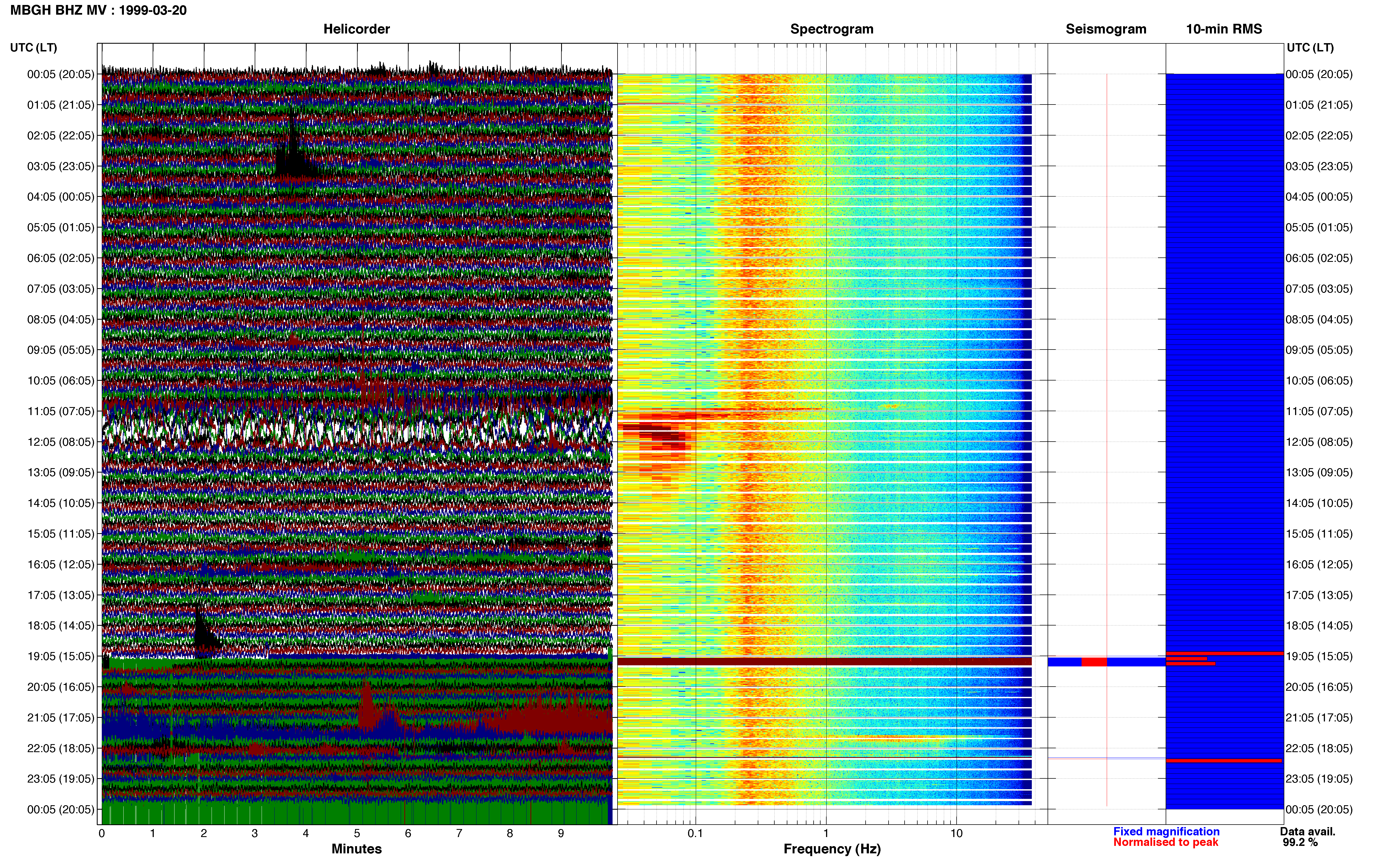The width and height of the screenshot is (1388, 868).
Task: Click the vertical red line in Seismogram panel
Action: click(x=1107, y=440)
